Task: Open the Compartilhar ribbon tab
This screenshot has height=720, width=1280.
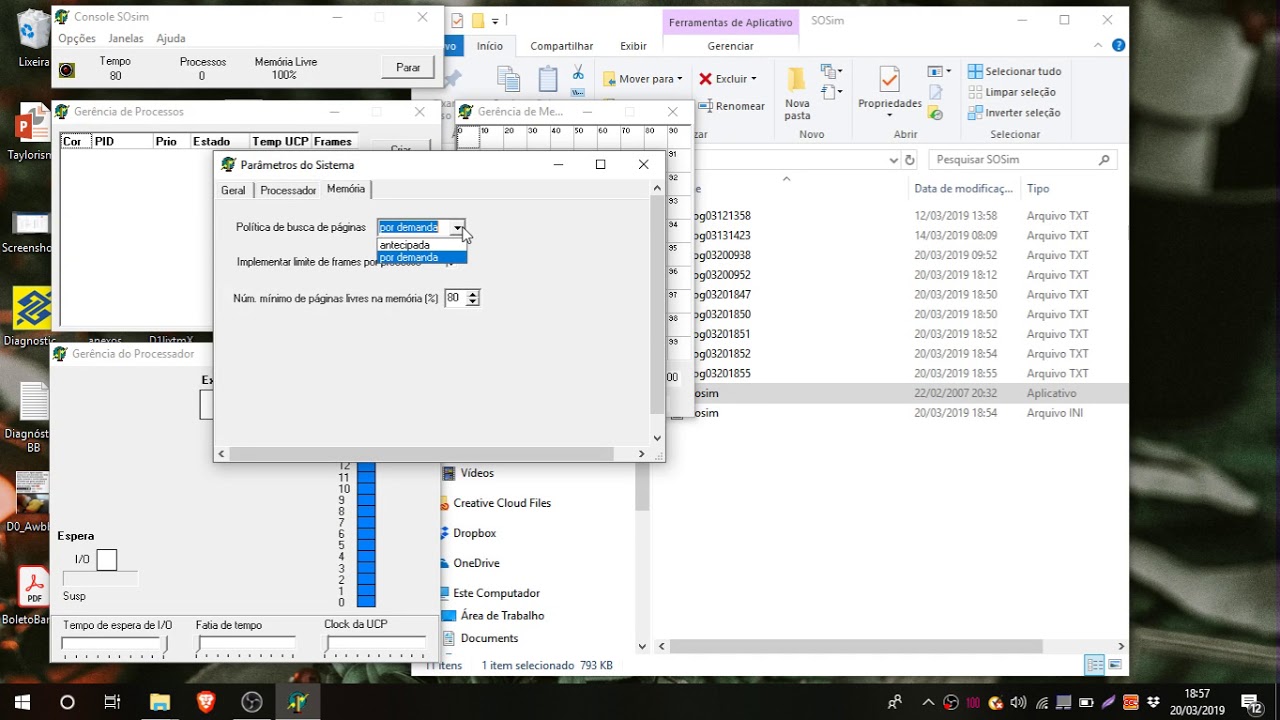Action: 561,46
